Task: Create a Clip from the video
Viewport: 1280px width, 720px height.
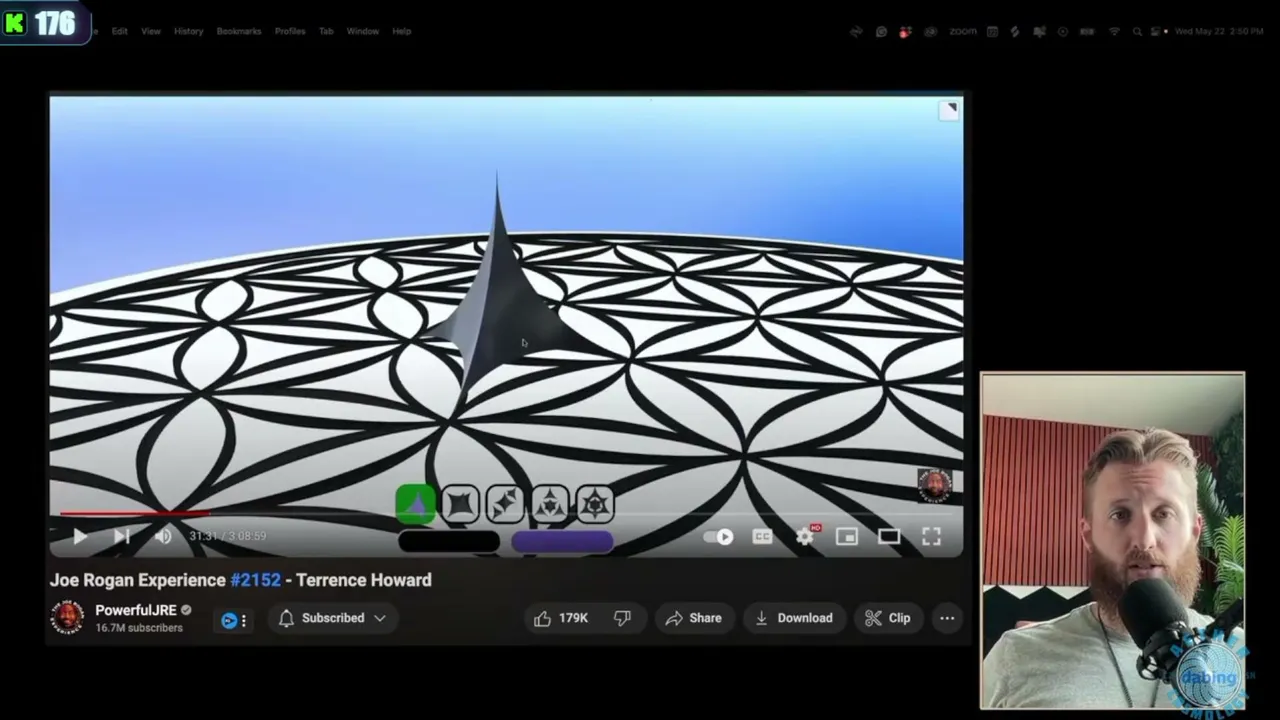Action: 888,618
